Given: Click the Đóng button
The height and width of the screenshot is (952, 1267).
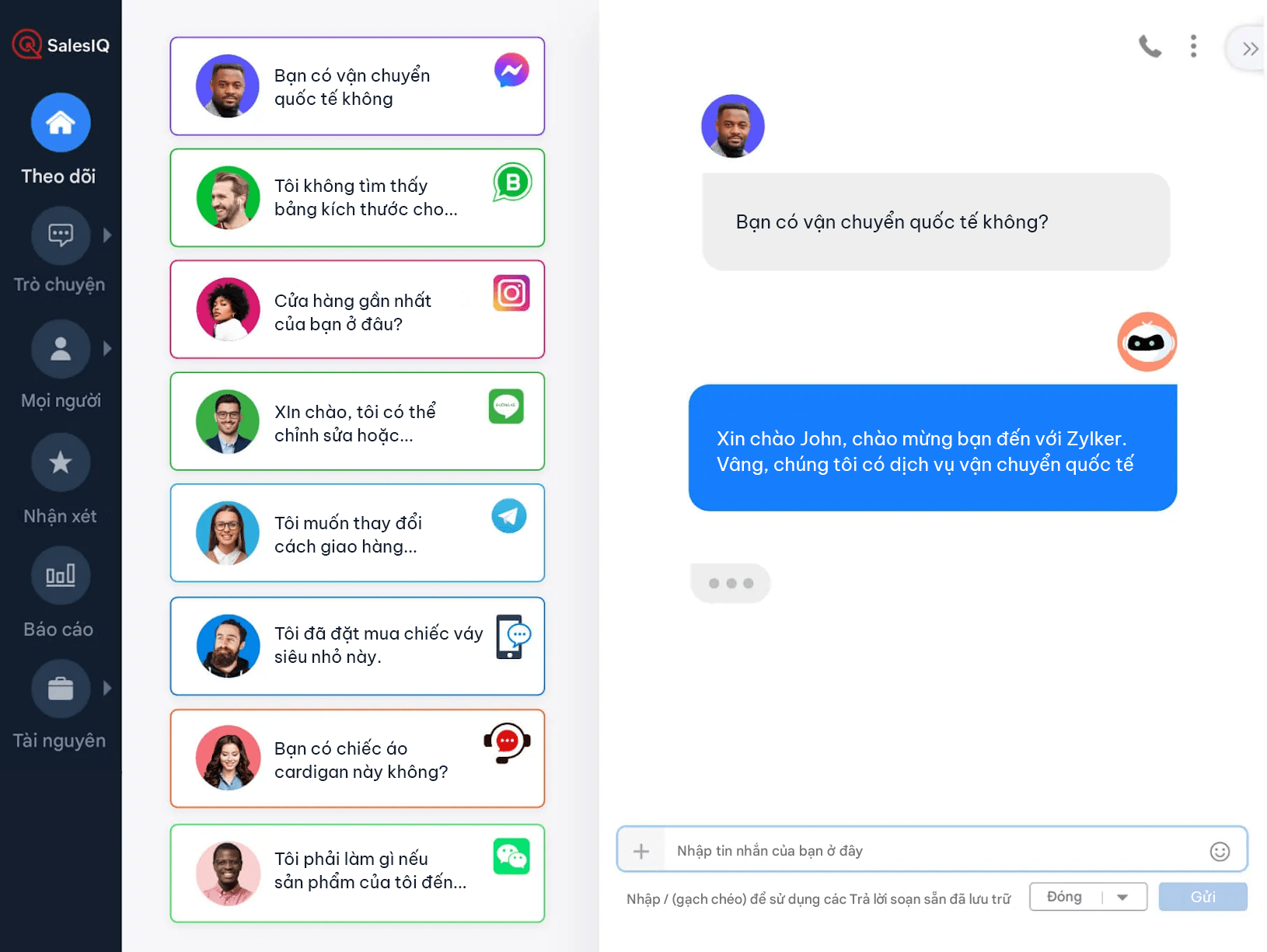Looking at the screenshot, I should [x=1065, y=897].
